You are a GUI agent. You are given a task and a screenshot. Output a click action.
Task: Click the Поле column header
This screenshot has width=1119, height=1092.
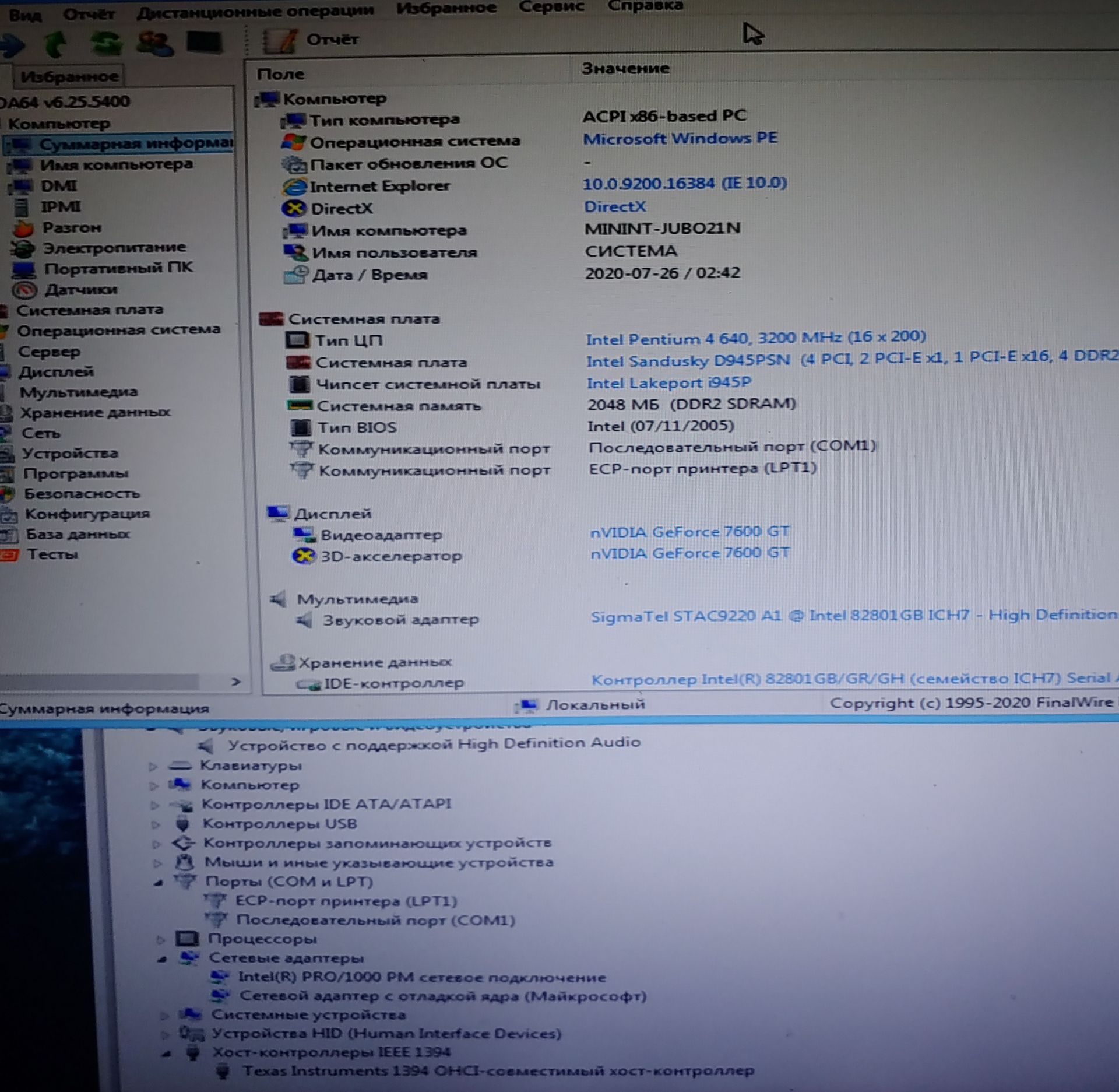tap(280, 74)
